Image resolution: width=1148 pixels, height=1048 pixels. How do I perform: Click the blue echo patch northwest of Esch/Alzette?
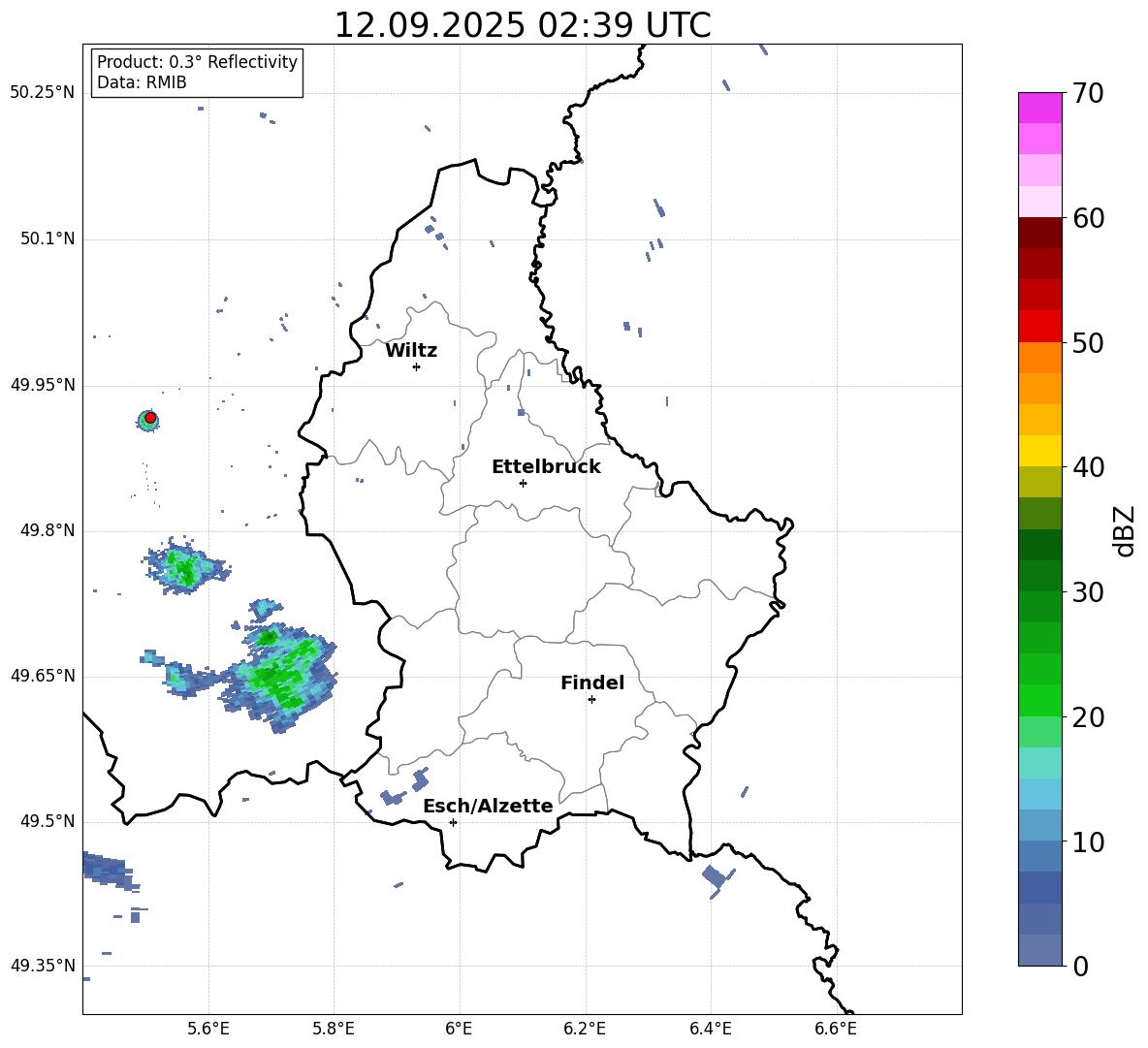point(402,789)
